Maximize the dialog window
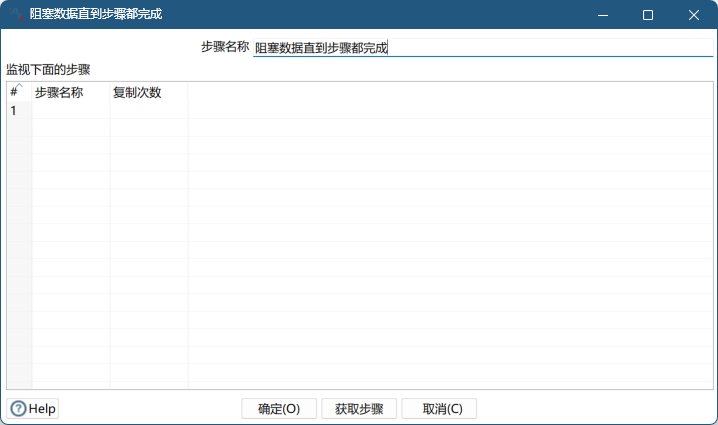Screen dimensions: 718x425 (x=648, y=15)
